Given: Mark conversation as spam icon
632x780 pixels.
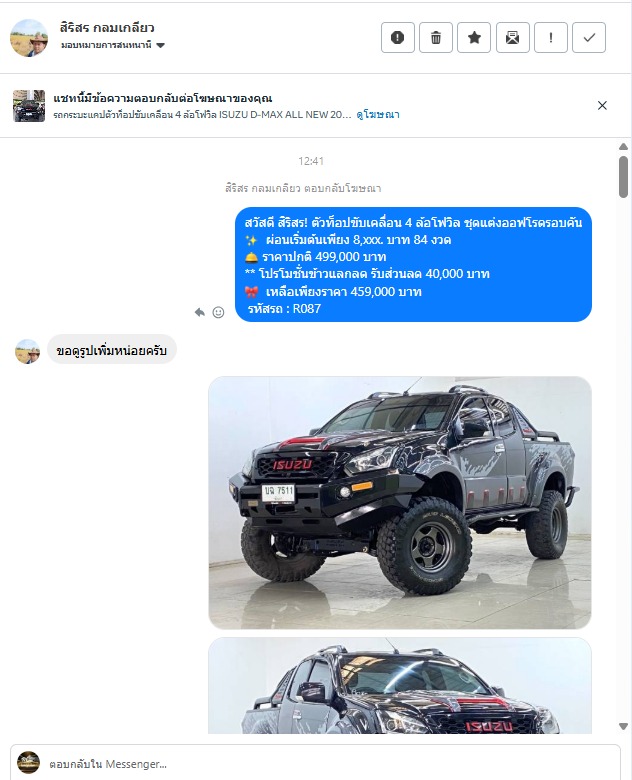Looking at the screenshot, I should (398, 37).
